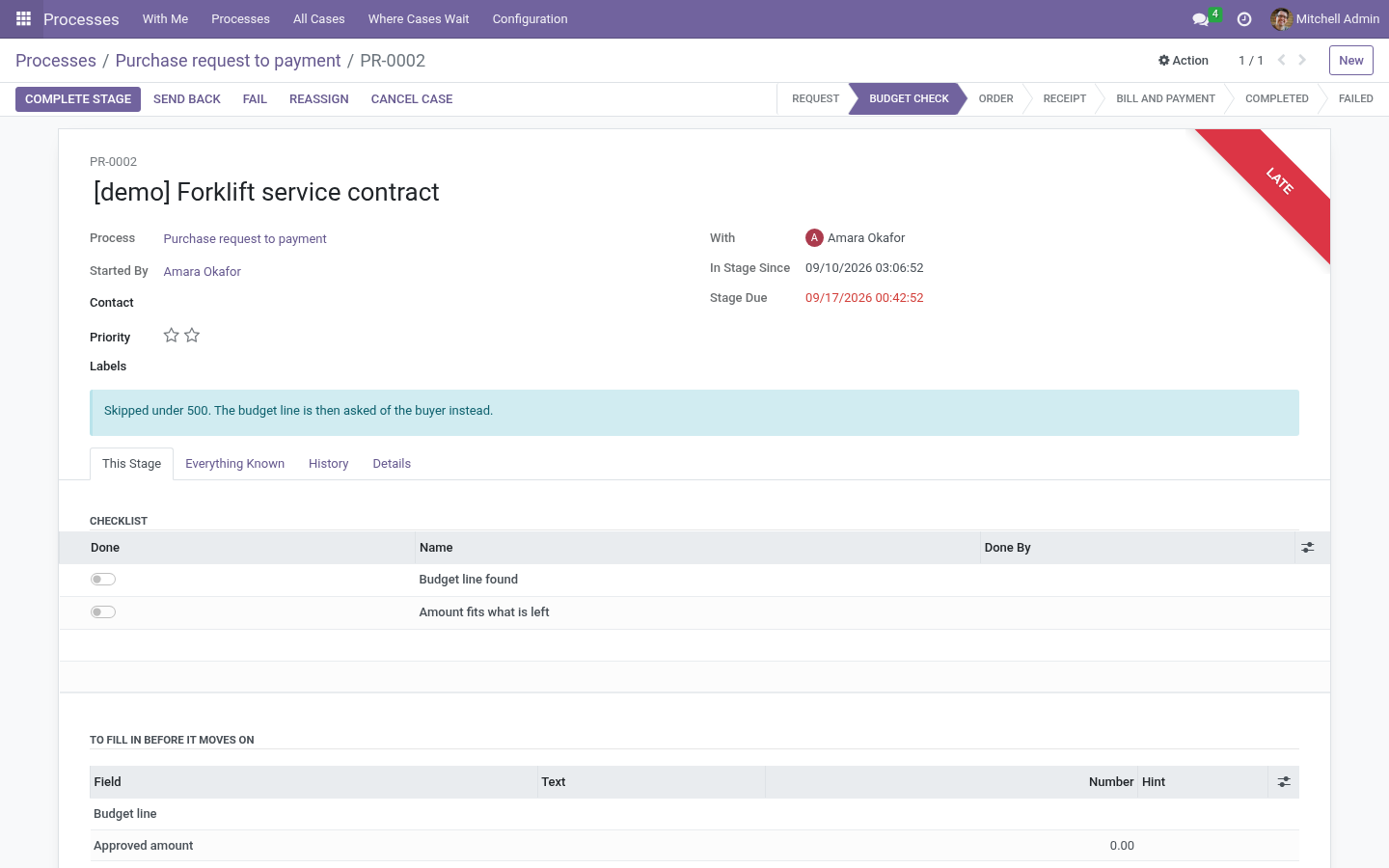
Task: Open the Where Cases Wait menu
Action: pyautogui.click(x=419, y=19)
